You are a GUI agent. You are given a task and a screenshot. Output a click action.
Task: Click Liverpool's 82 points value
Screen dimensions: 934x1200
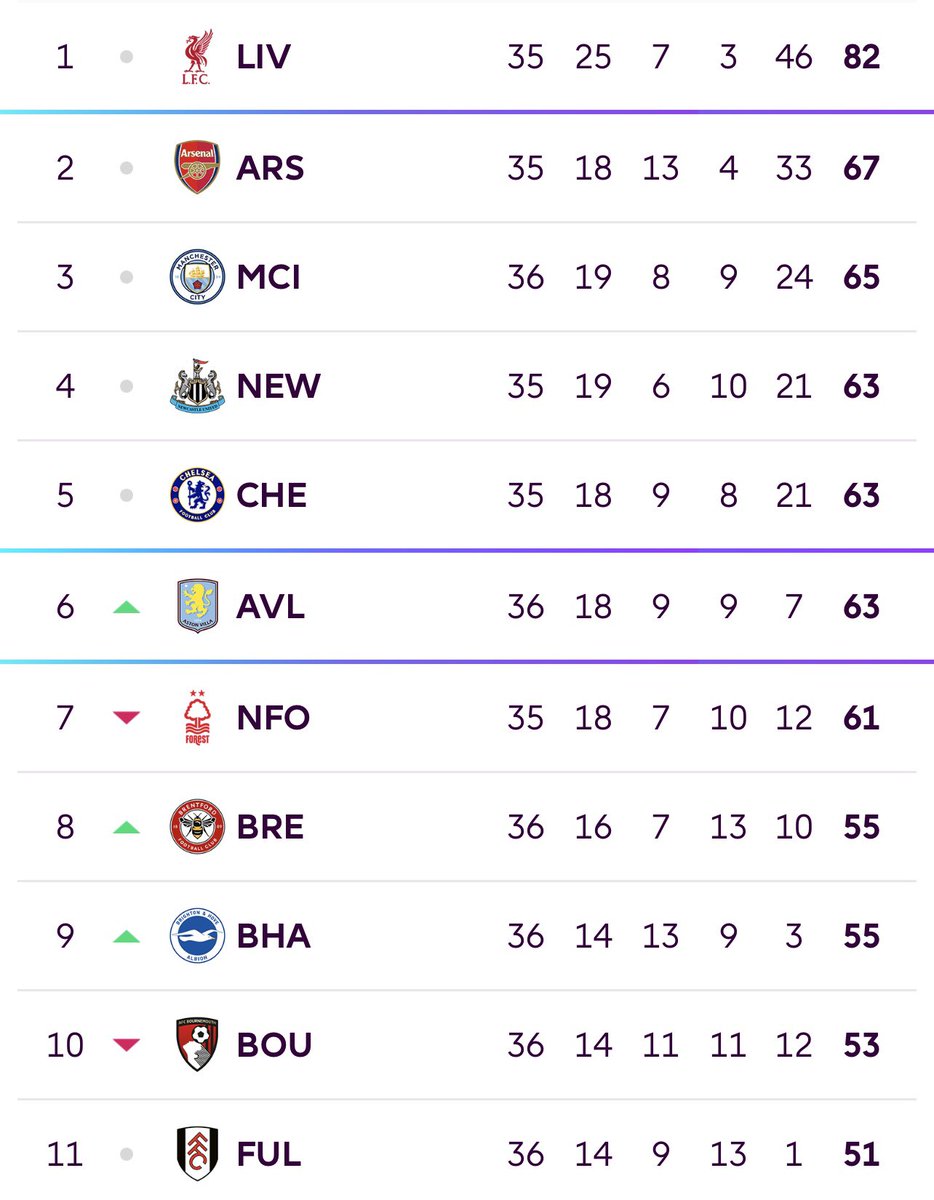point(861,57)
